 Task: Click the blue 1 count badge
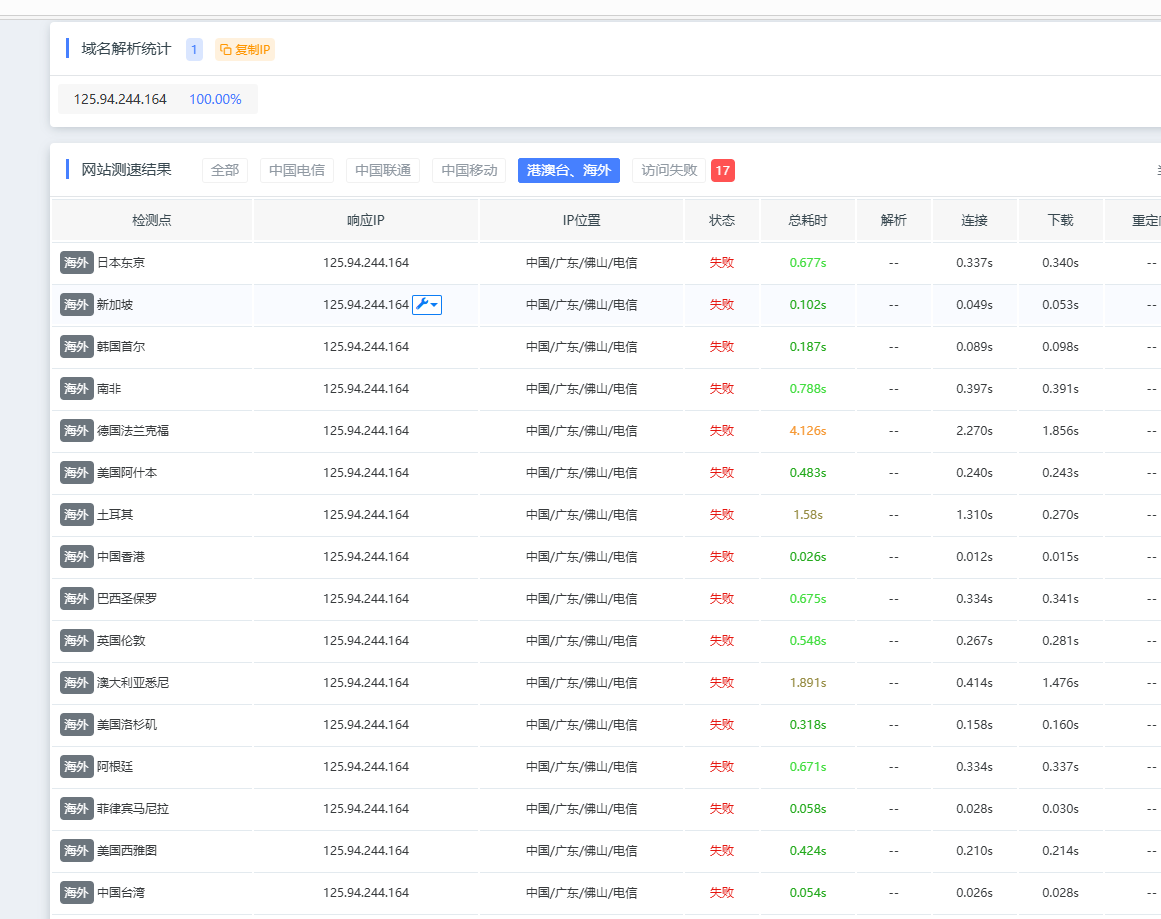point(194,50)
